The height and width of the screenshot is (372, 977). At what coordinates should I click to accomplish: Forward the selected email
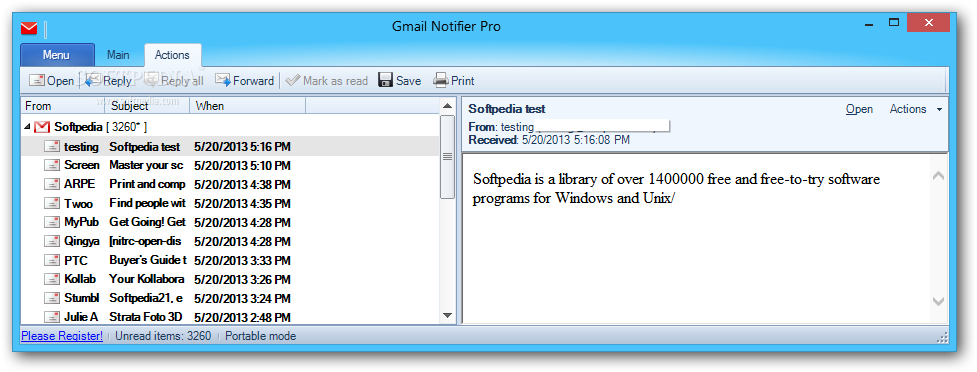coord(244,81)
